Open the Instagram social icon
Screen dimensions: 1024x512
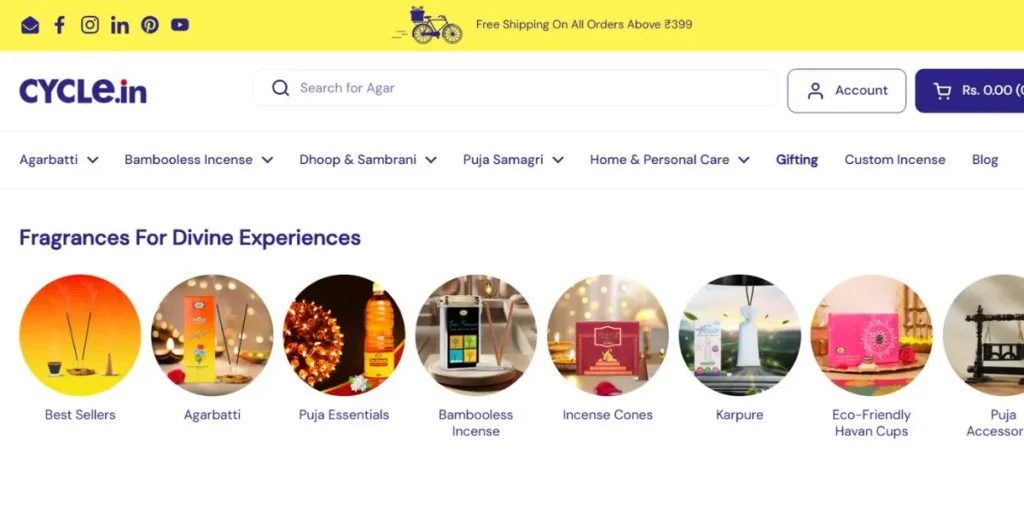coord(90,25)
